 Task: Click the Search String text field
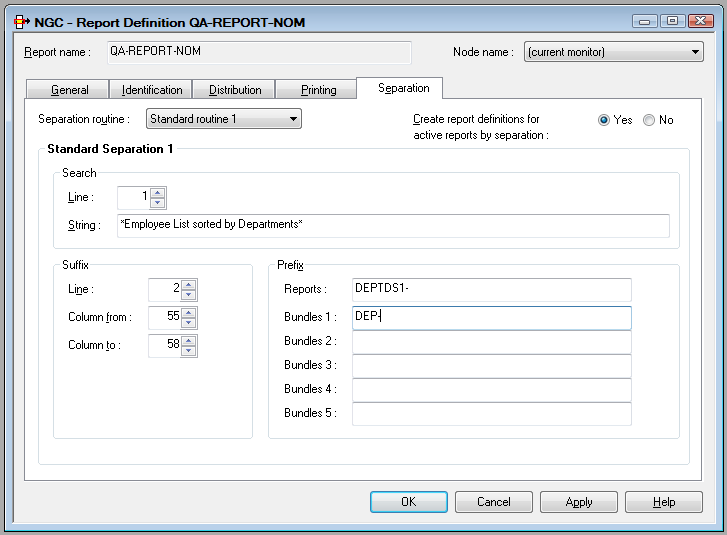point(393,225)
